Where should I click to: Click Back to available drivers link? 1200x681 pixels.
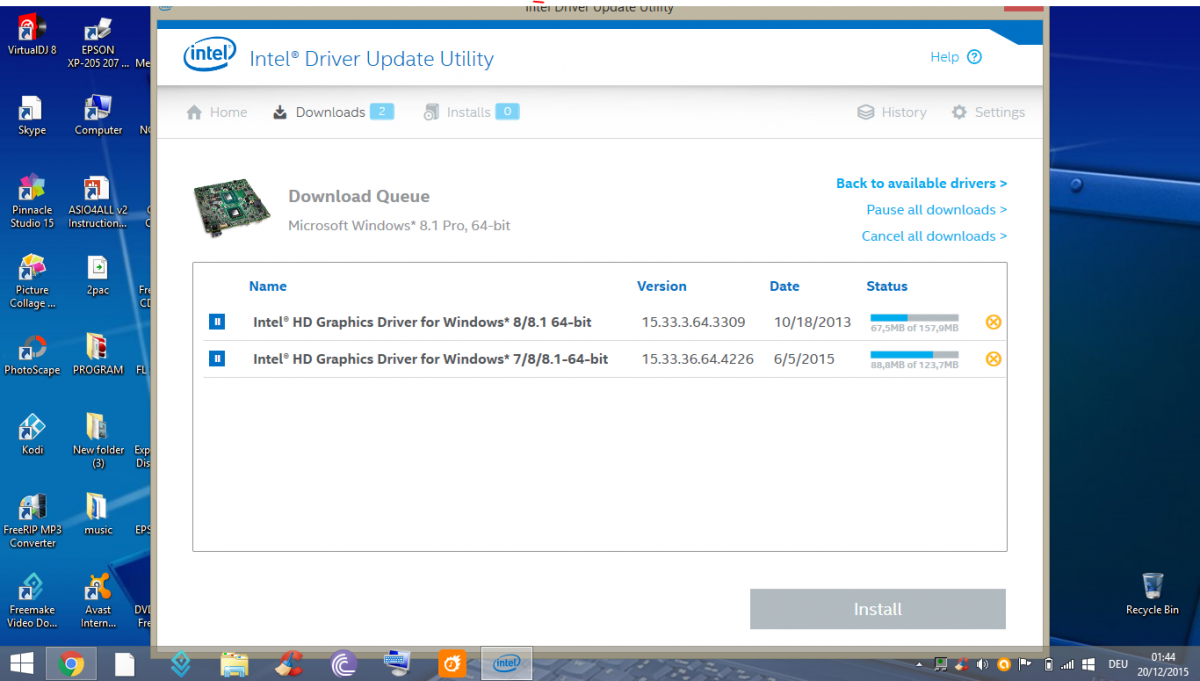pos(921,183)
